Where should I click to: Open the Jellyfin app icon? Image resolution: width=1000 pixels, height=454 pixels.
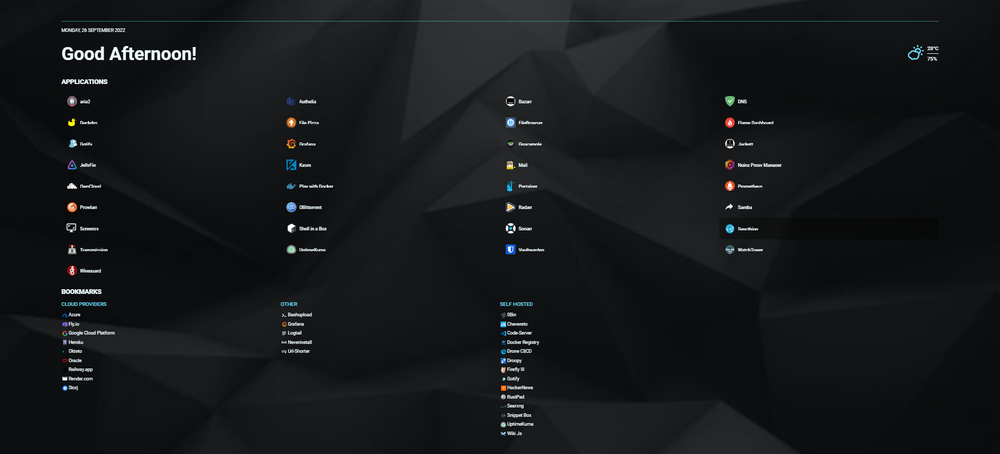point(72,165)
